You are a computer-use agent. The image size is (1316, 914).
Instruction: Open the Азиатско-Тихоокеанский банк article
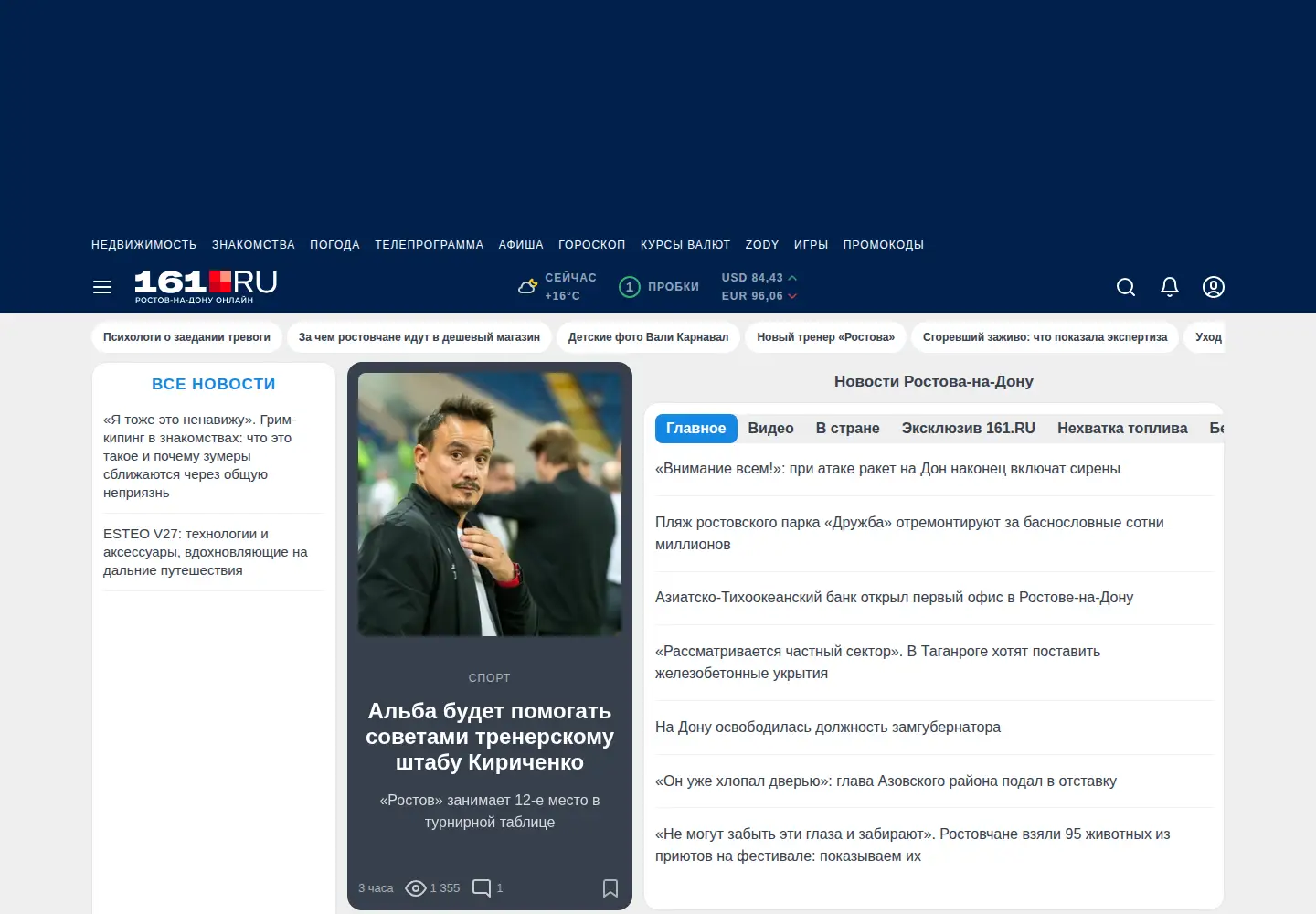point(894,598)
